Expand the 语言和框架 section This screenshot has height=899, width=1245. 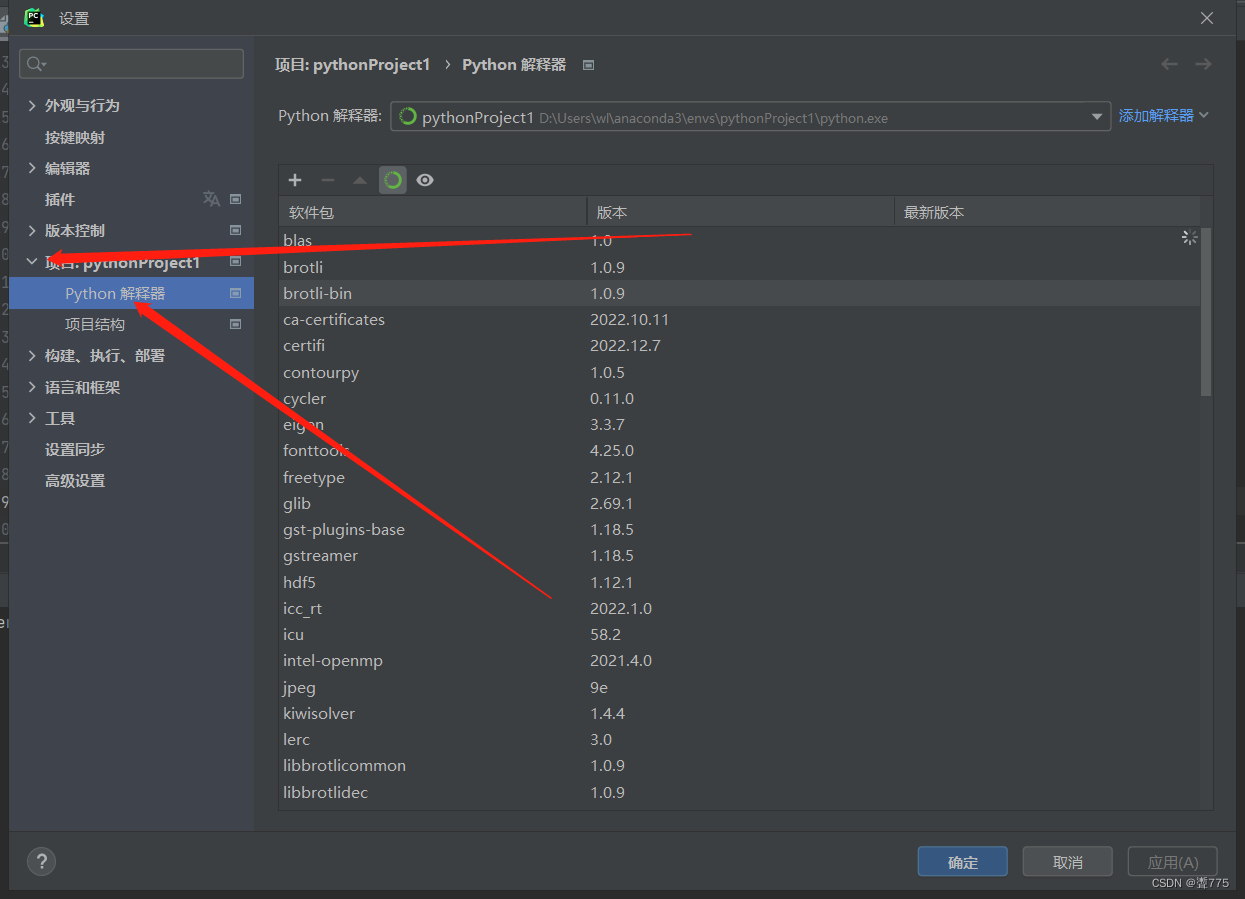coord(32,387)
